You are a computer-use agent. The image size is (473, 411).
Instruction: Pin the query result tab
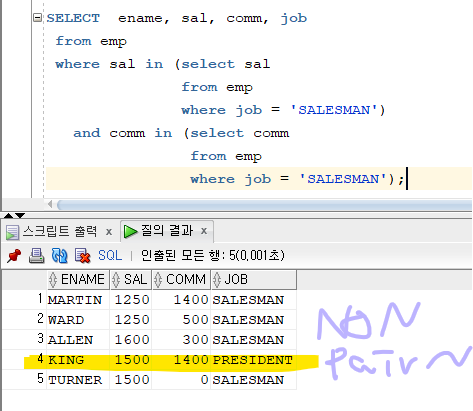click(x=14, y=256)
